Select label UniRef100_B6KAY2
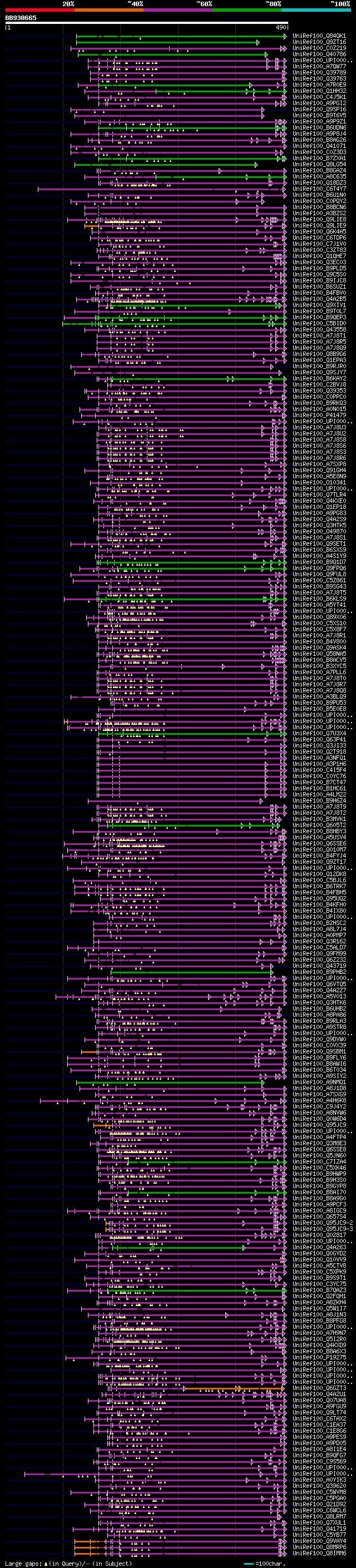 coord(319,379)
